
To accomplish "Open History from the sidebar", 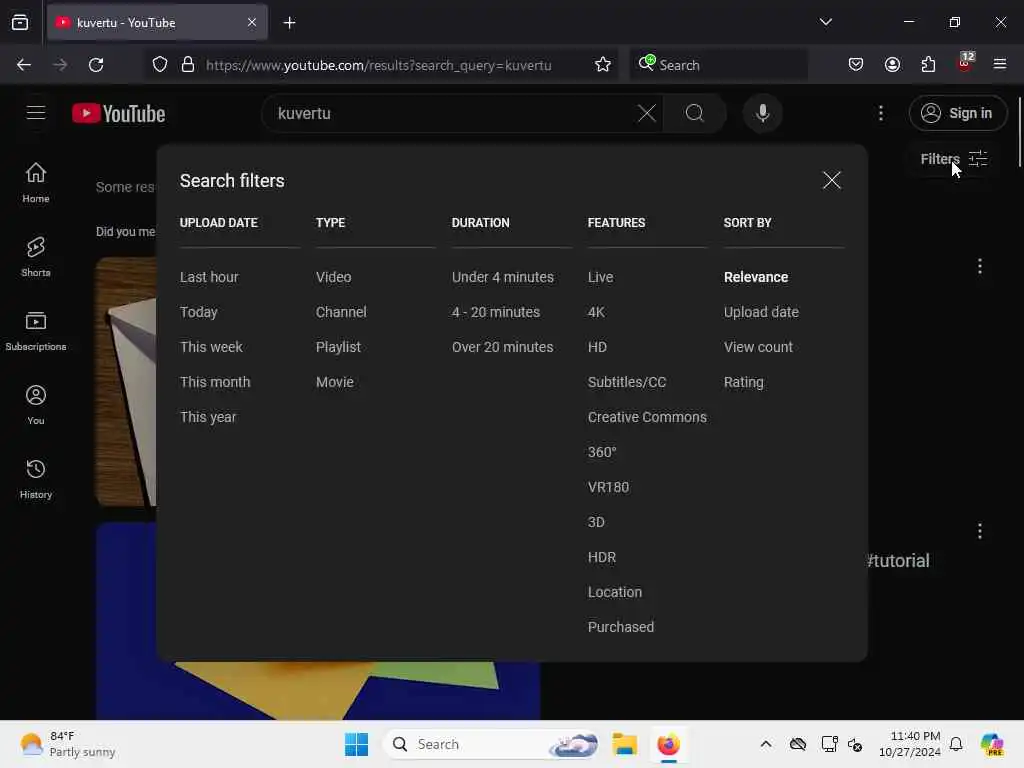I will click(36, 479).
